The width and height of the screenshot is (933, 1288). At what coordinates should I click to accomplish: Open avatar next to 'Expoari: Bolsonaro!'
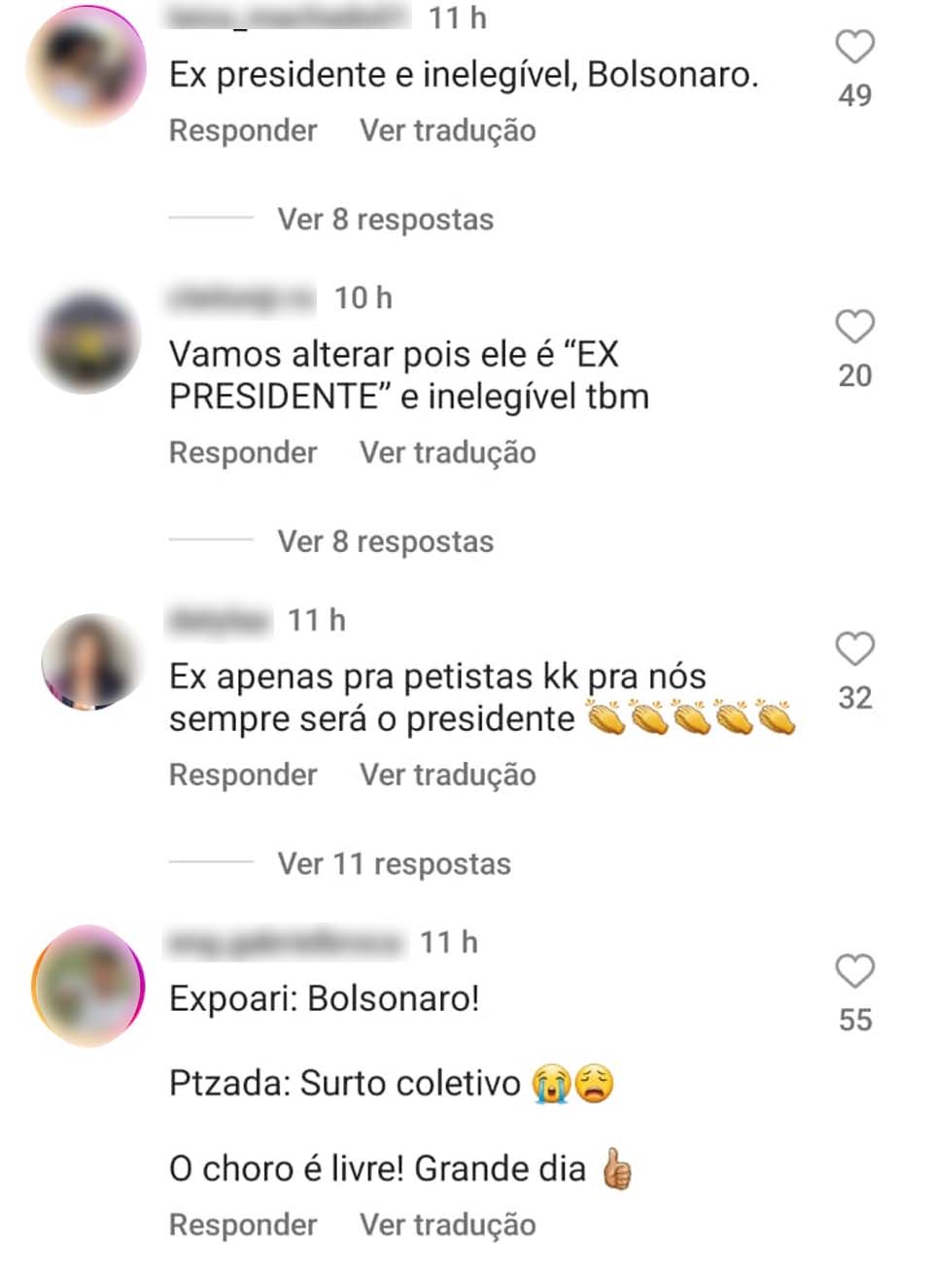(87, 986)
